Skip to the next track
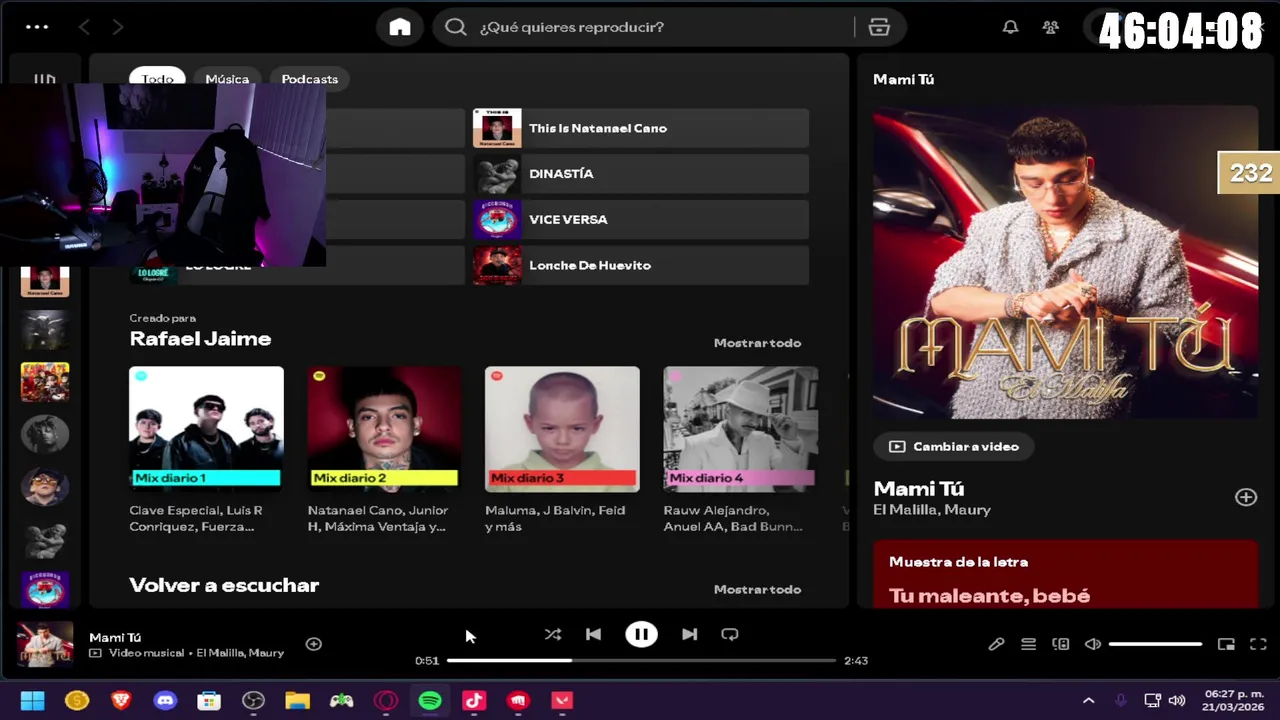Image resolution: width=1280 pixels, height=720 pixels. coord(689,634)
